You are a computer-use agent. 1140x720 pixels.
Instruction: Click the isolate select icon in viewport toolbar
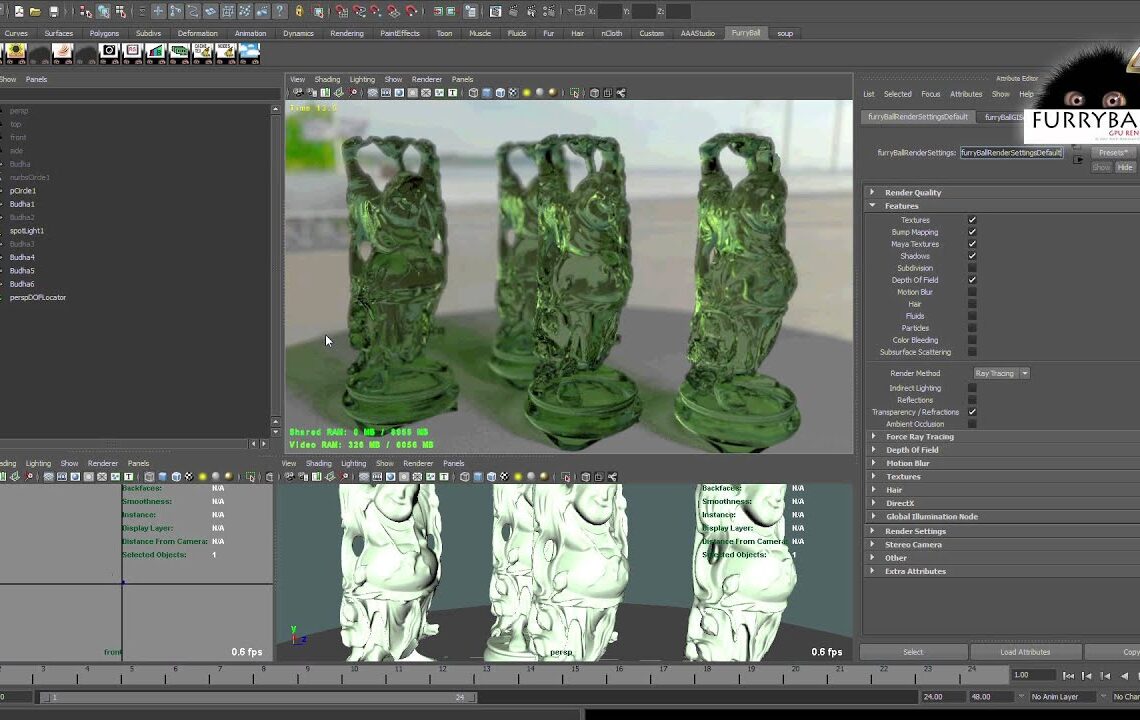click(574, 92)
